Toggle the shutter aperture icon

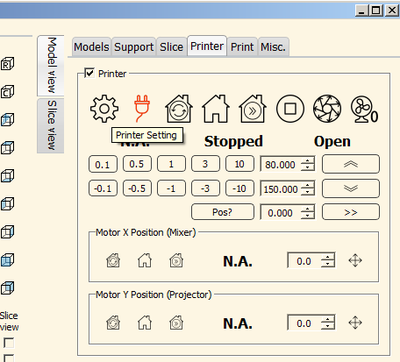(327, 109)
